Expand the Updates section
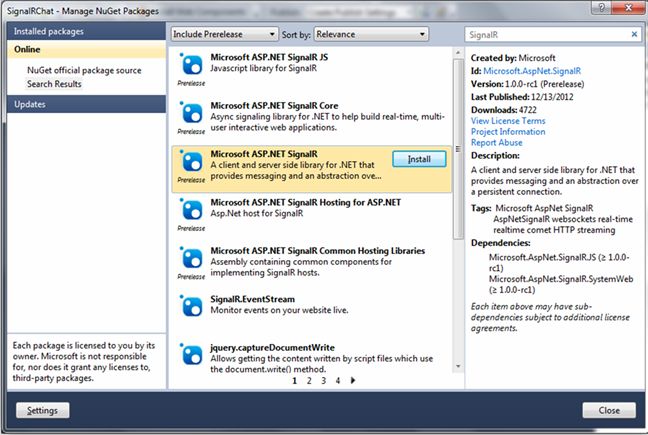The height and width of the screenshot is (435, 648). [x=86, y=104]
